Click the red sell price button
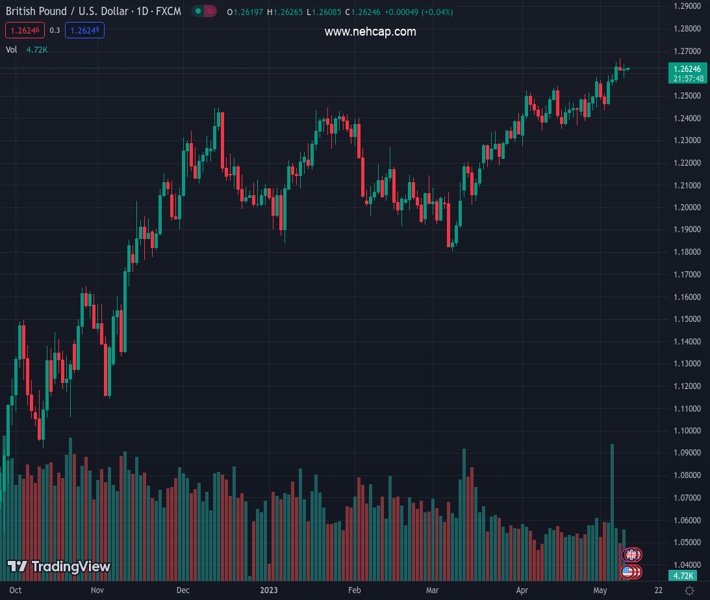Image resolution: width=710 pixels, height=600 pixels. coord(23,31)
